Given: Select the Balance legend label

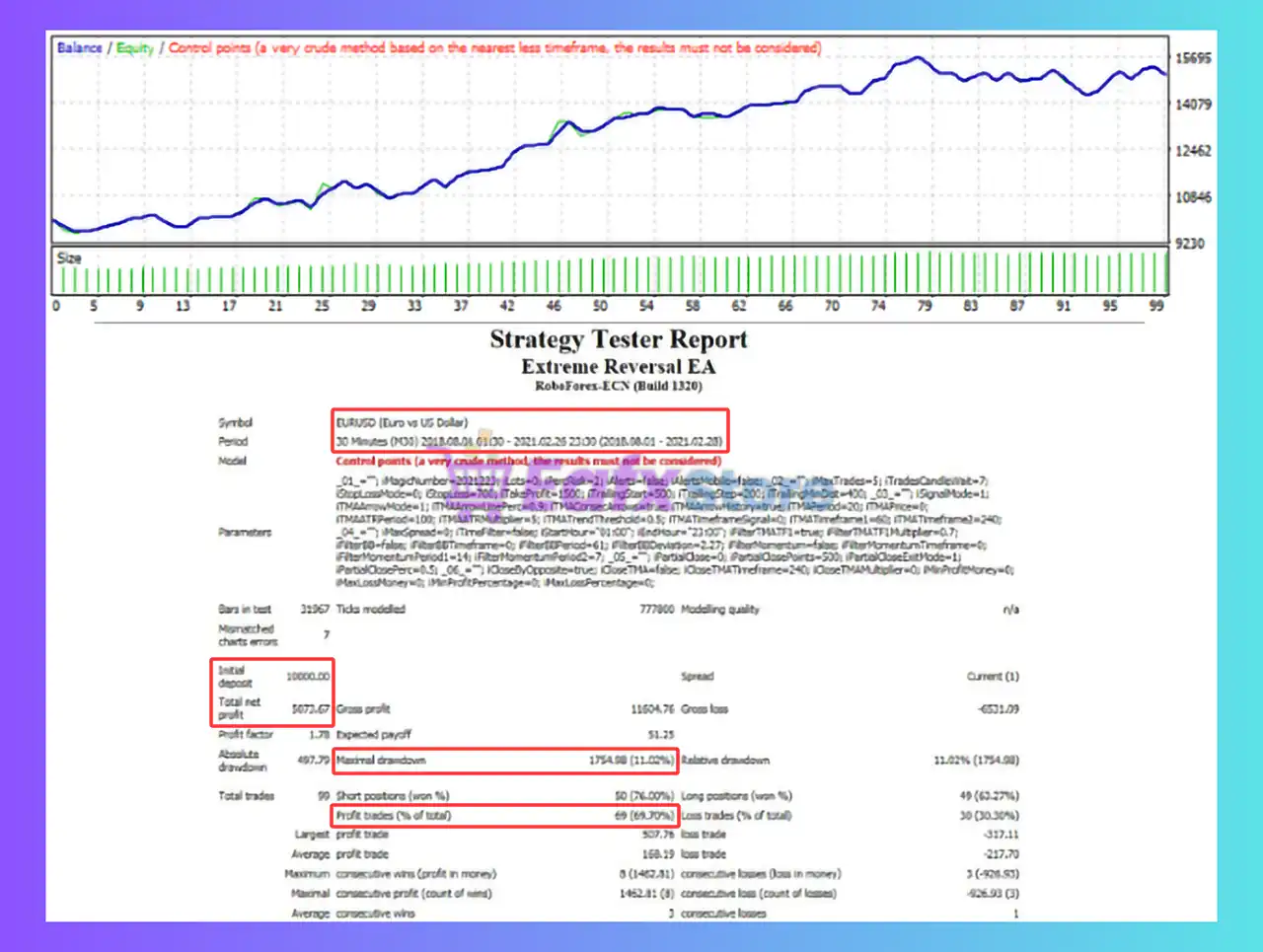Looking at the screenshot, I should [x=79, y=46].
